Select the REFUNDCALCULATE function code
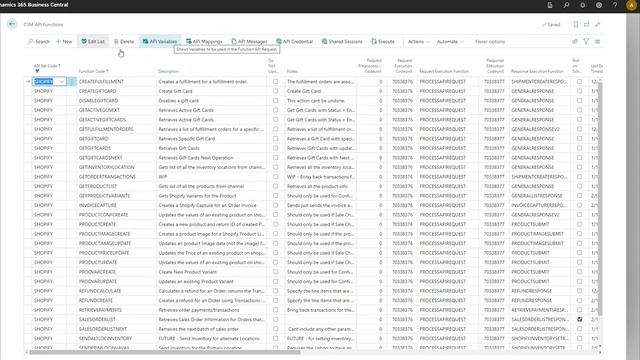The image size is (640, 360). (x=100, y=291)
